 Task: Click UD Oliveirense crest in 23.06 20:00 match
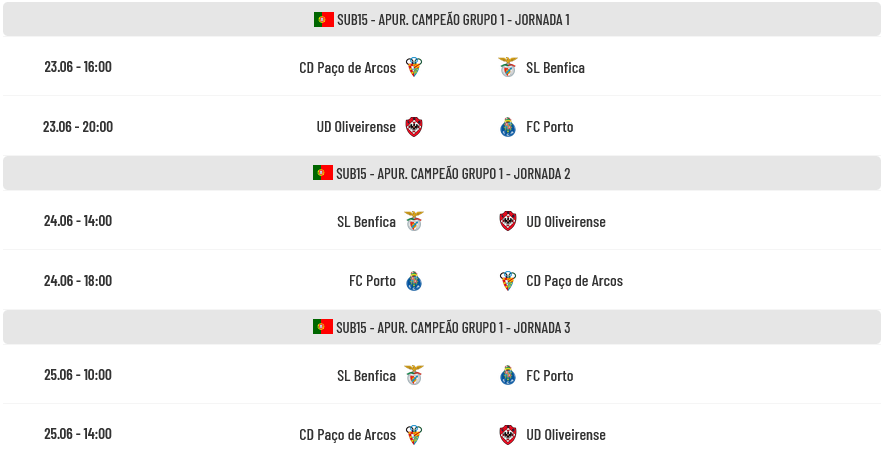(x=414, y=127)
